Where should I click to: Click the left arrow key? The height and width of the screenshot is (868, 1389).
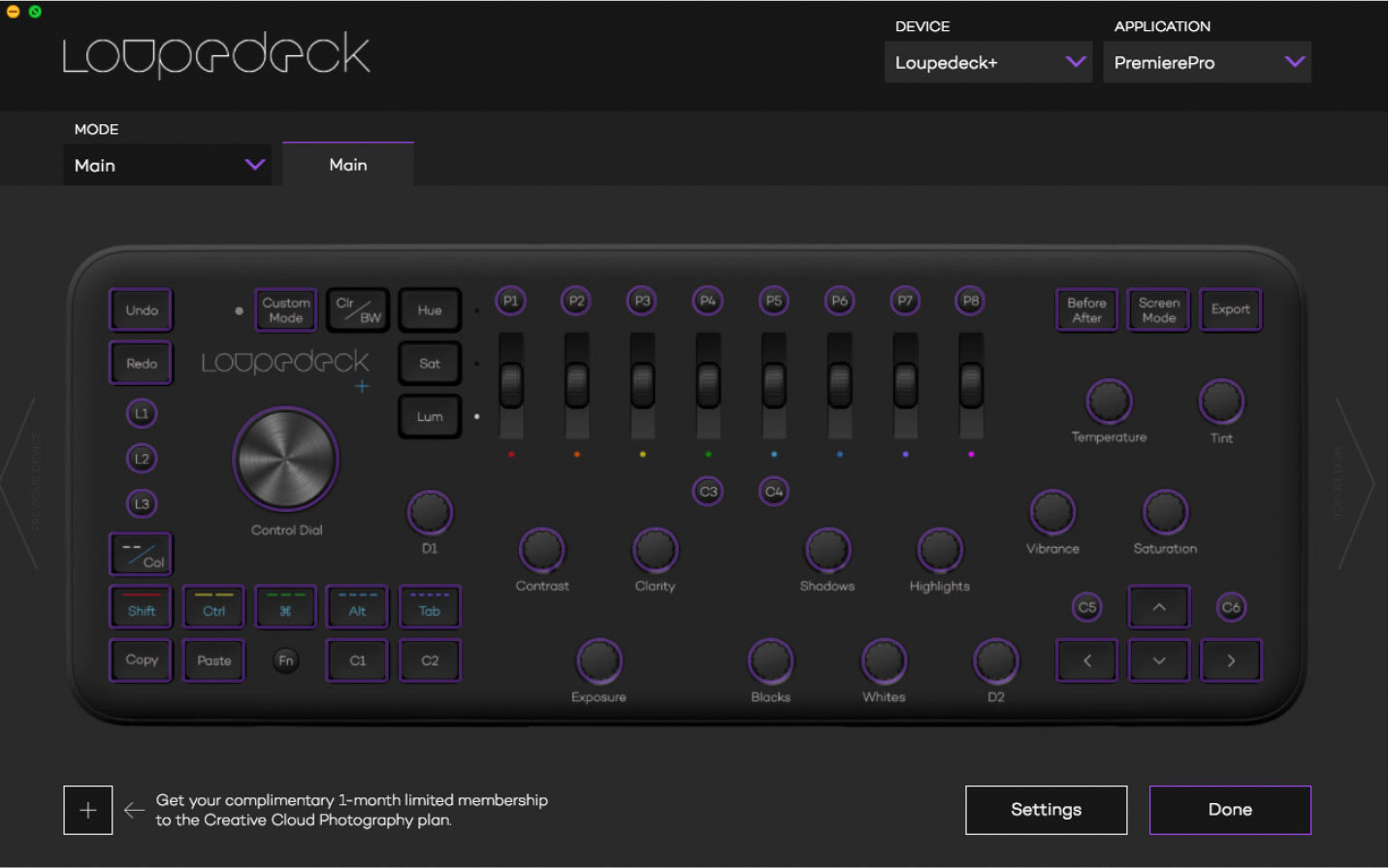coord(1086,660)
